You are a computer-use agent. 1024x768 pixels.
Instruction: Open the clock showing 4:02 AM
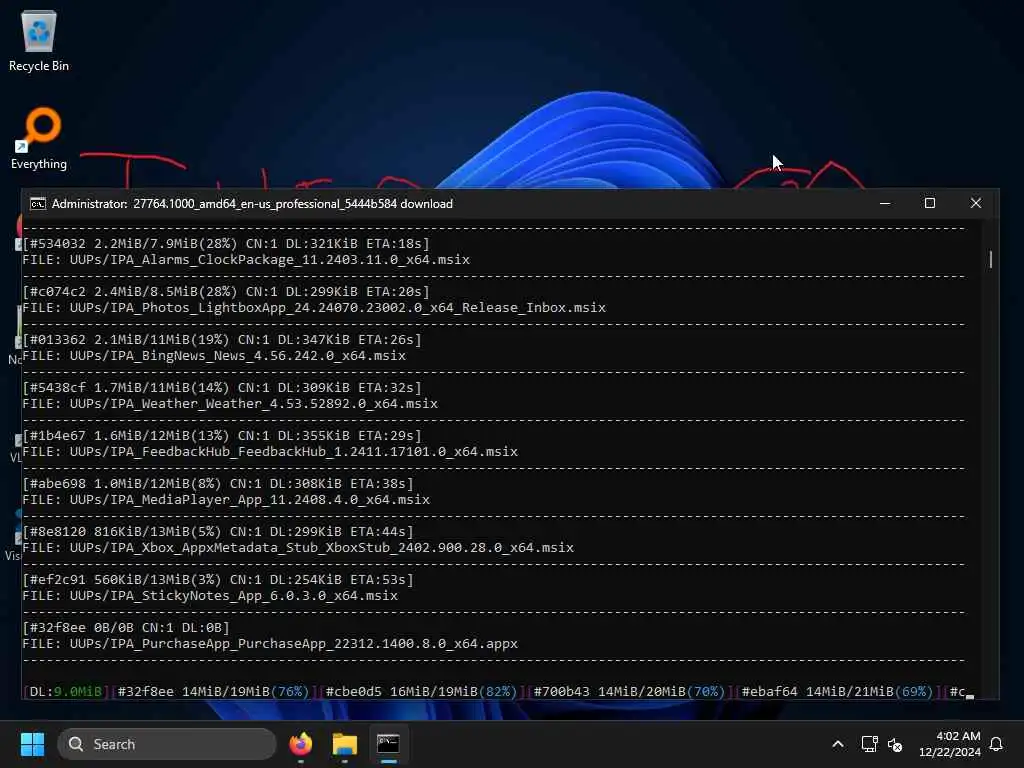click(950, 744)
